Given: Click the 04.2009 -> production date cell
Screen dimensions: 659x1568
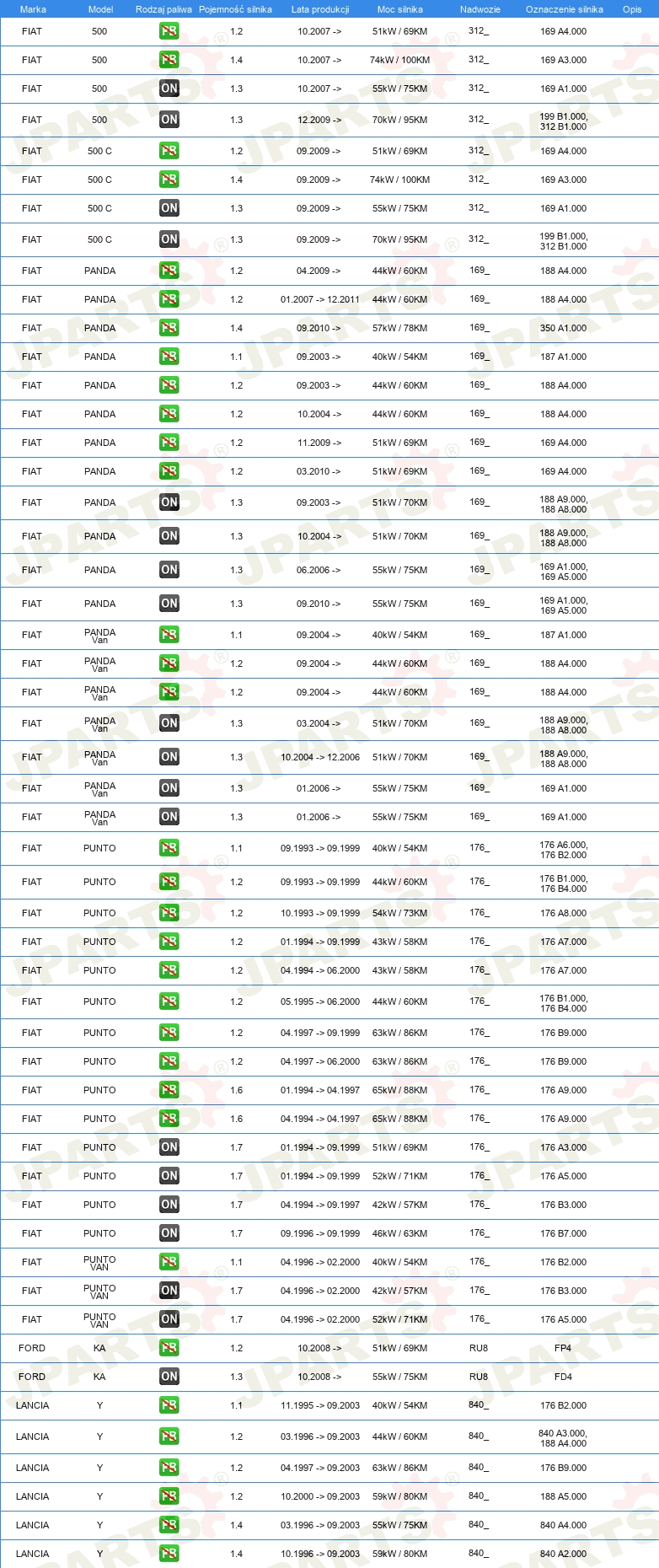Looking at the screenshot, I should pyautogui.click(x=319, y=271).
